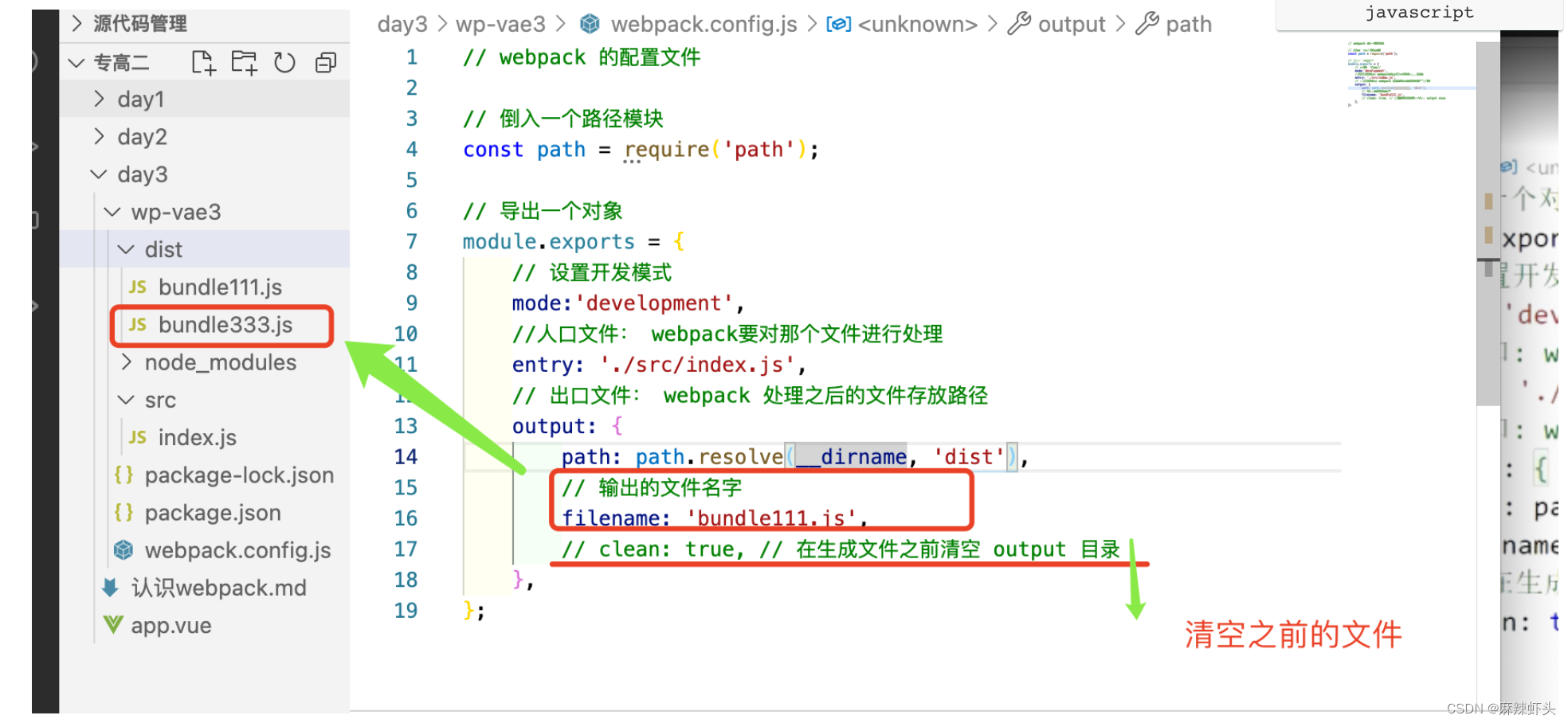
Task: Collapse the wp-vae3 folder chevron
Action: [112, 212]
